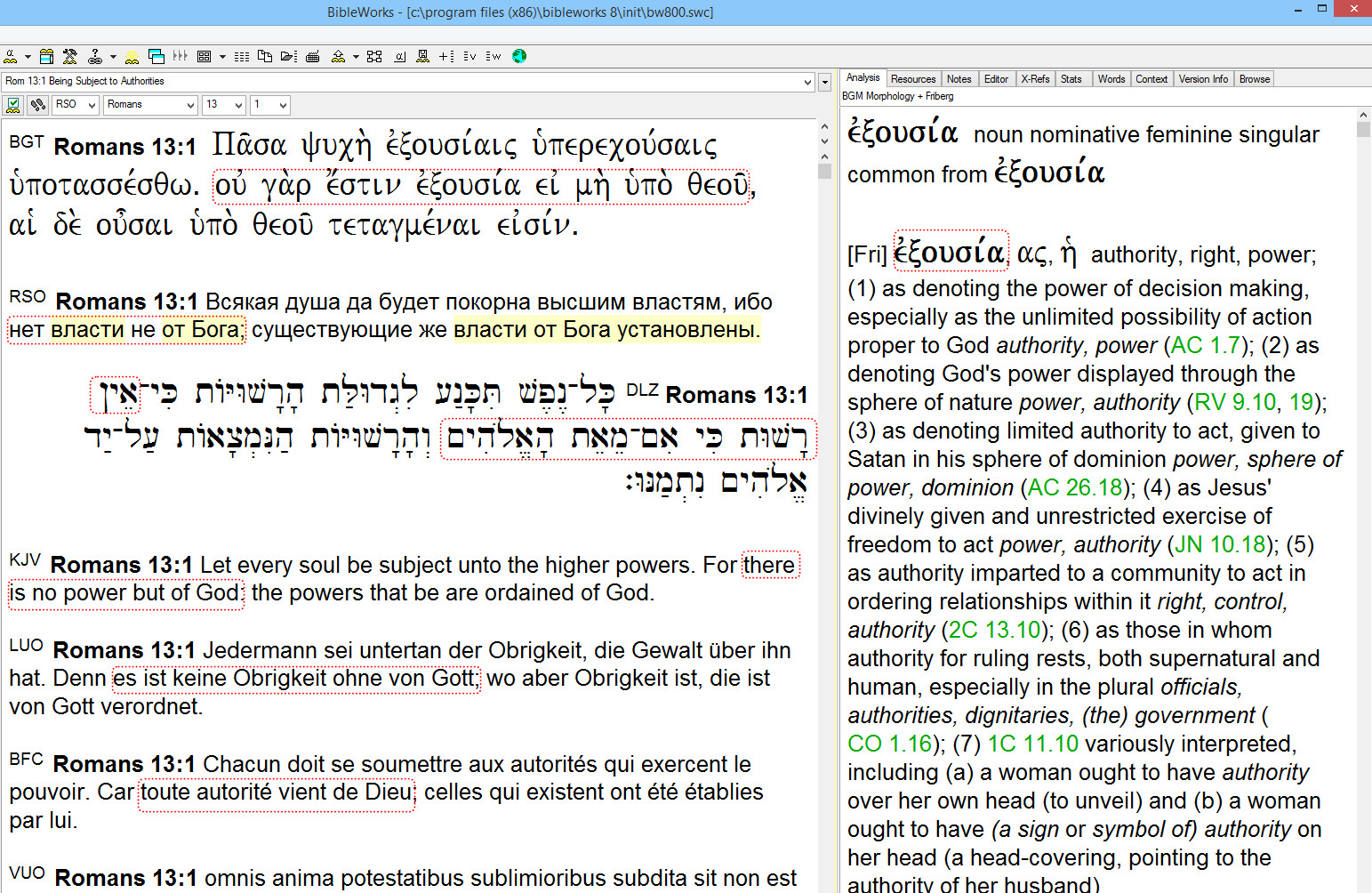Click the yellow sunburst toolbar icon
Viewport: 1372px width, 893px height.
[132, 56]
